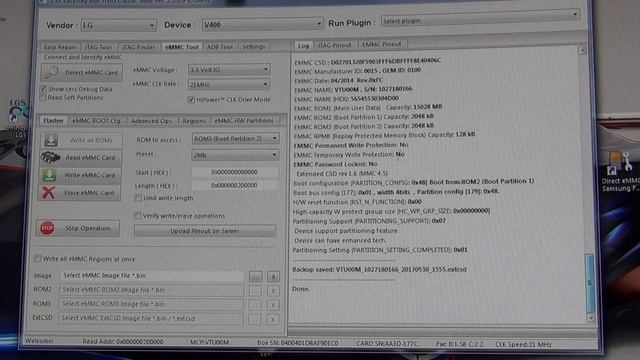Click the ROM3 image file path field
This screenshot has height=360, width=640.
(151, 304)
